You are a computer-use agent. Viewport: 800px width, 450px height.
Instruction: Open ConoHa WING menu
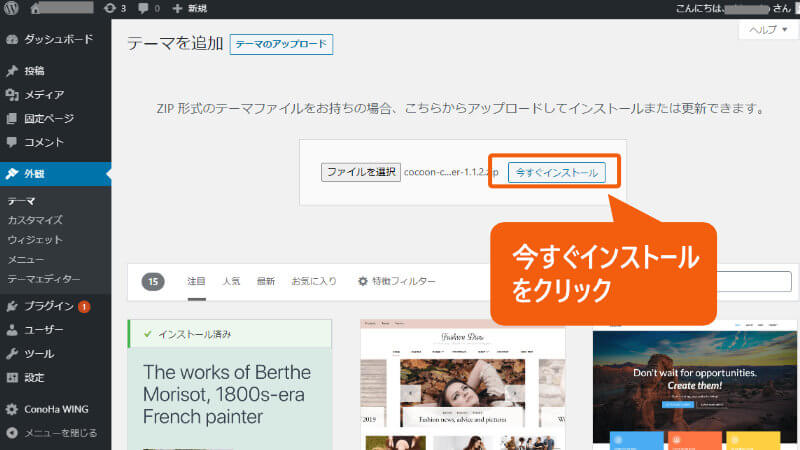point(56,409)
